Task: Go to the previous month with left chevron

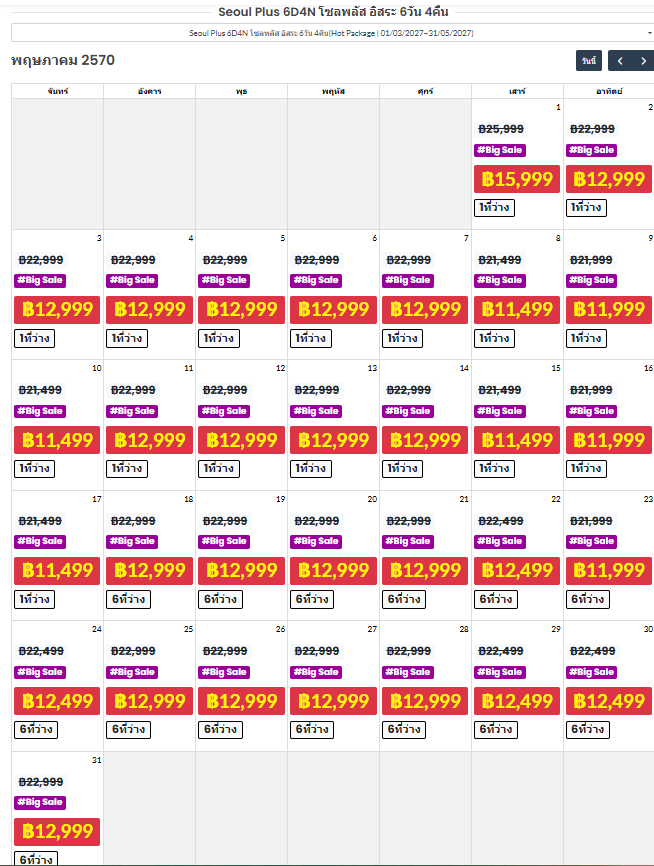Action: [620, 61]
